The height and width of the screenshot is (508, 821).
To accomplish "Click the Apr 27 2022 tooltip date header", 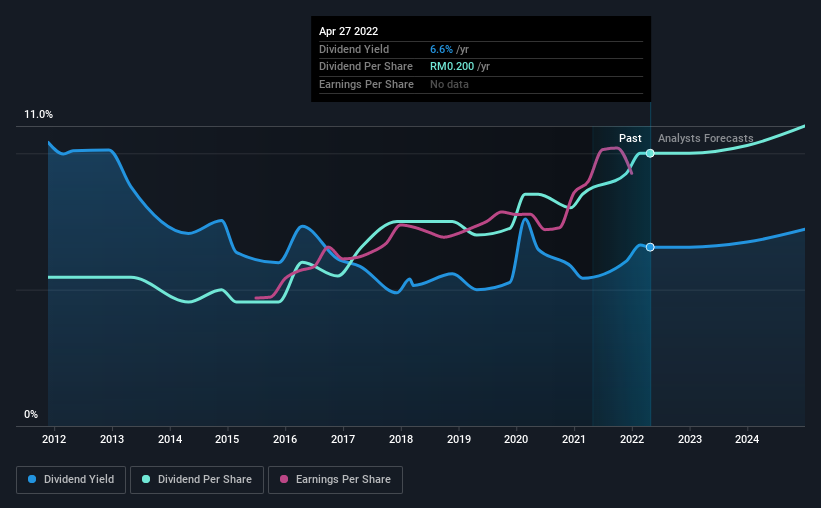I will click(x=348, y=31).
